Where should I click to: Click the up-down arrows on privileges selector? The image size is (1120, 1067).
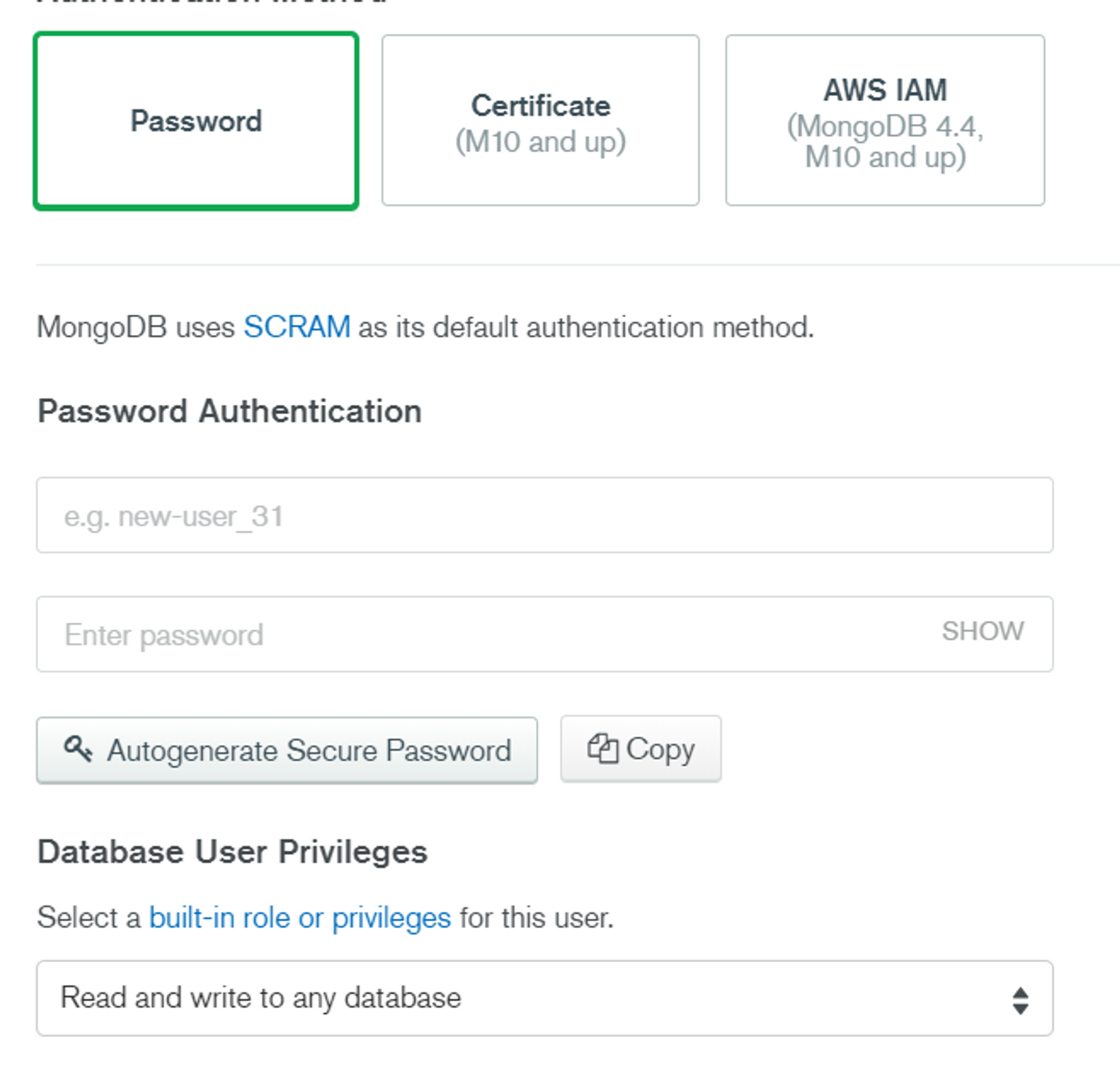[x=1020, y=1000]
